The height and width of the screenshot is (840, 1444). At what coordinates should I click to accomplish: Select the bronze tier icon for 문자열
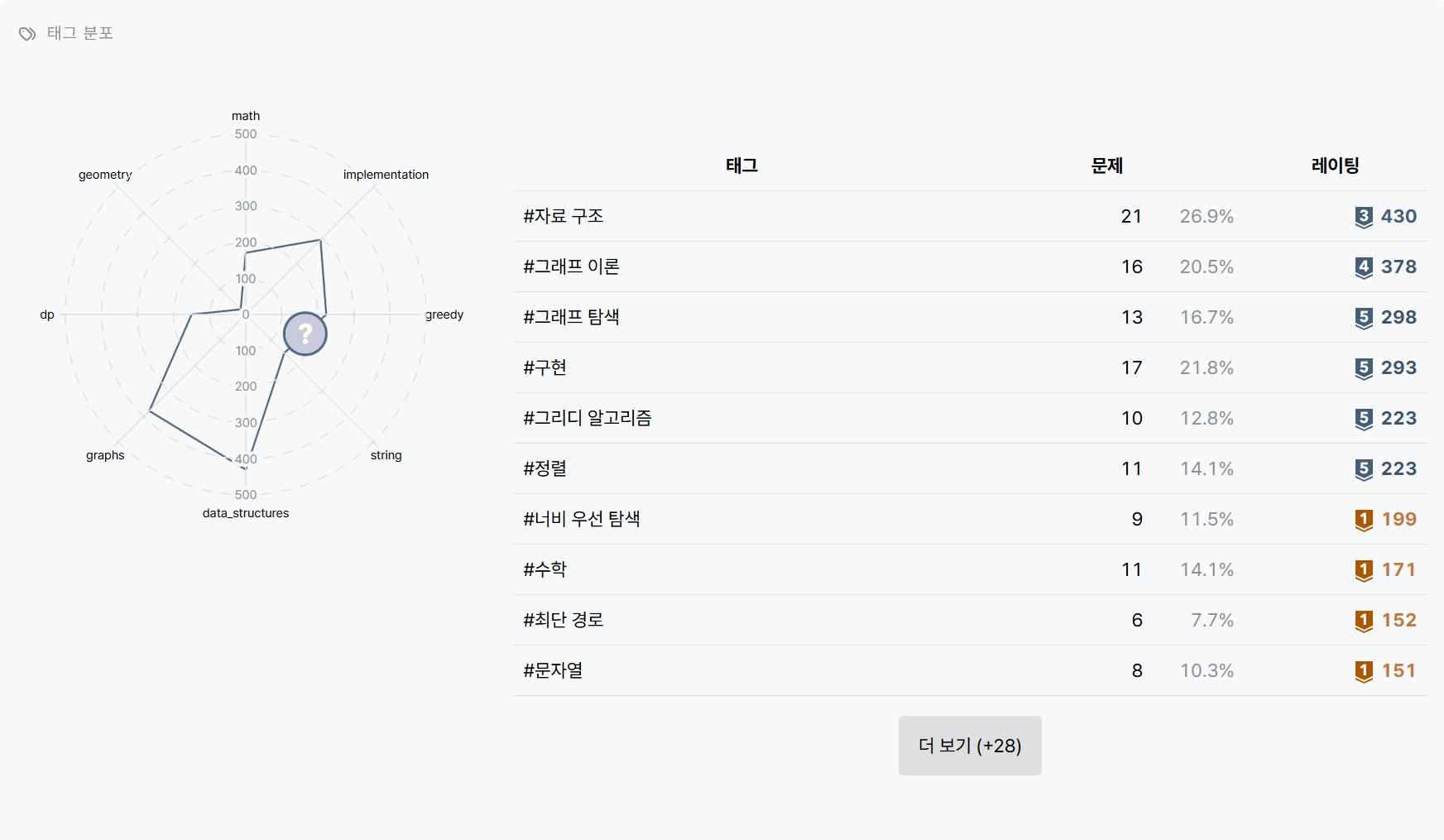[x=1364, y=670]
